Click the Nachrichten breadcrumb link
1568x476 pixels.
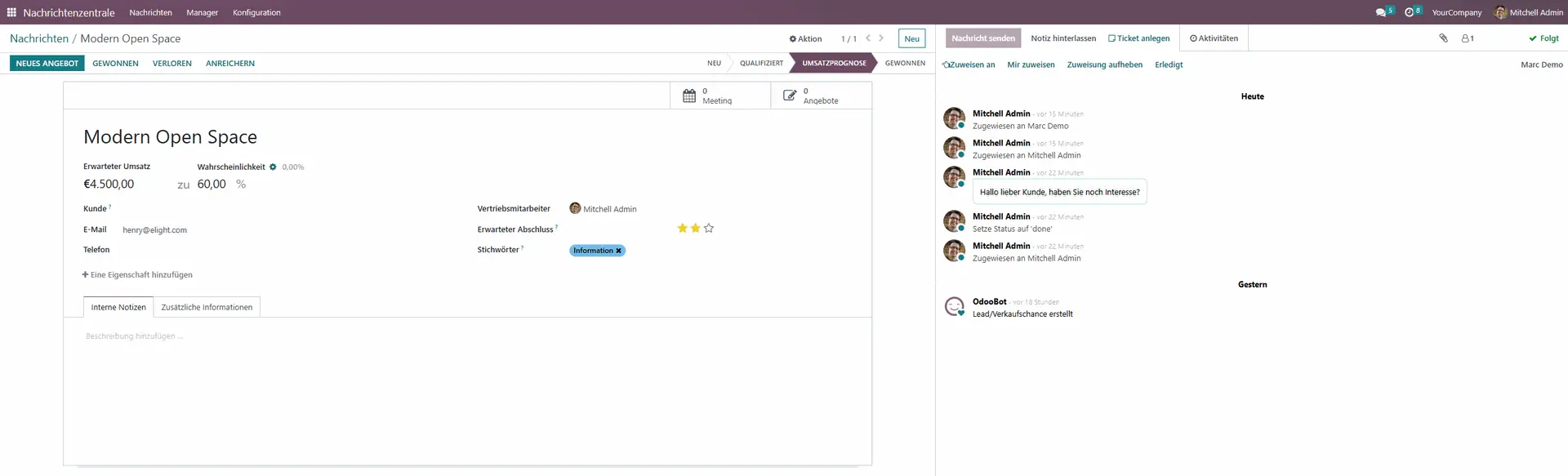click(39, 38)
